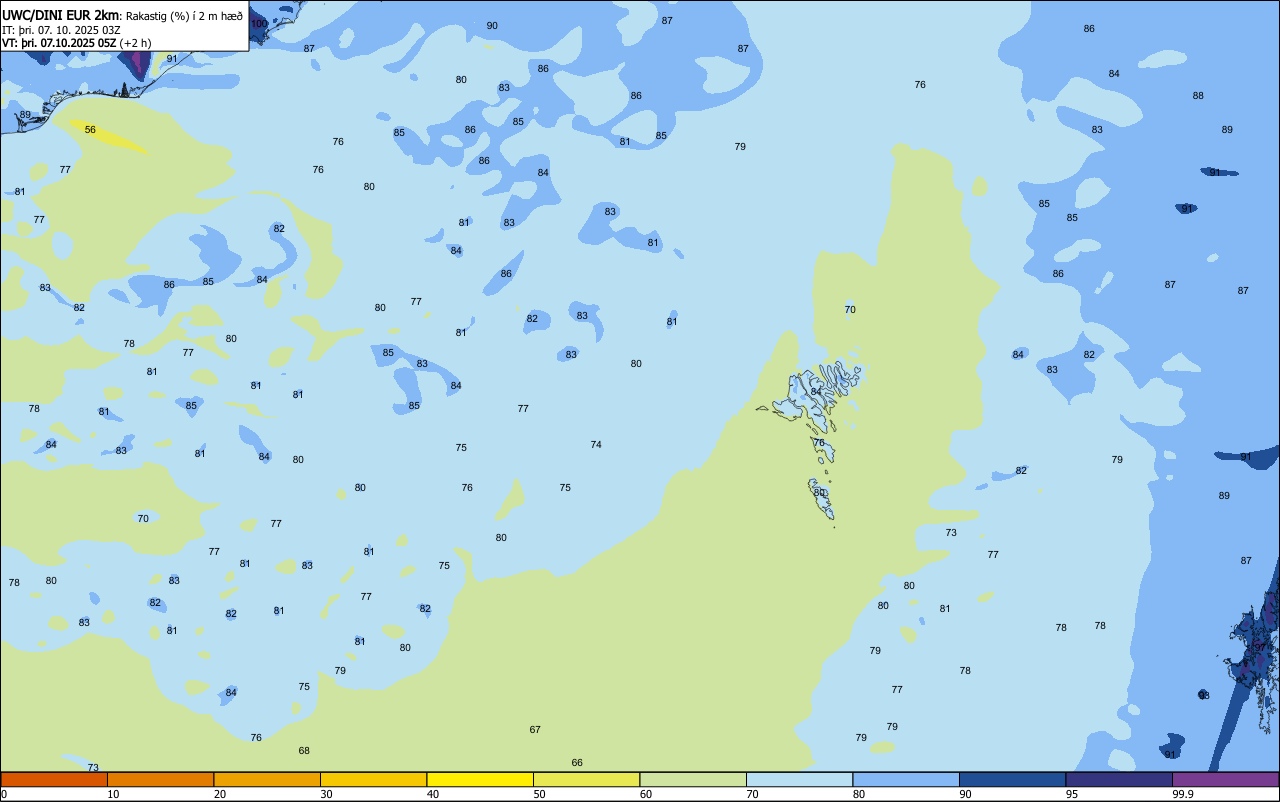This screenshot has width=1280, height=802.
Task: Click the "60" legend scale label
Action: 646,794
